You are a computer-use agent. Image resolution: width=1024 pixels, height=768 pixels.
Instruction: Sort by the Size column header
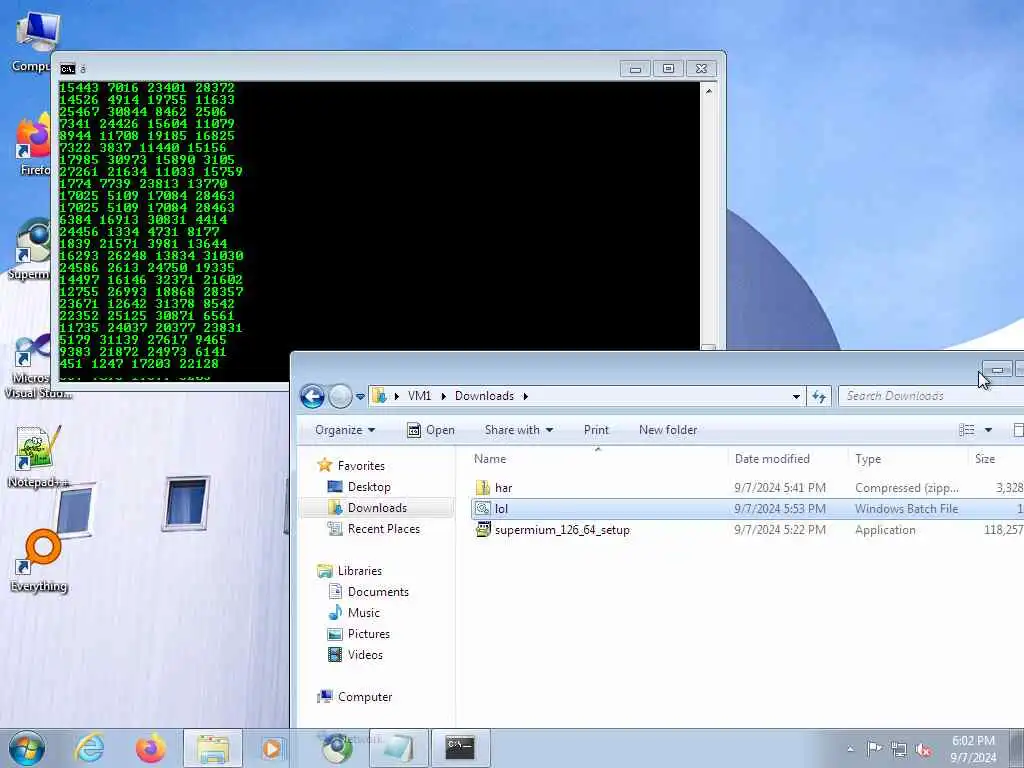[985, 458]
